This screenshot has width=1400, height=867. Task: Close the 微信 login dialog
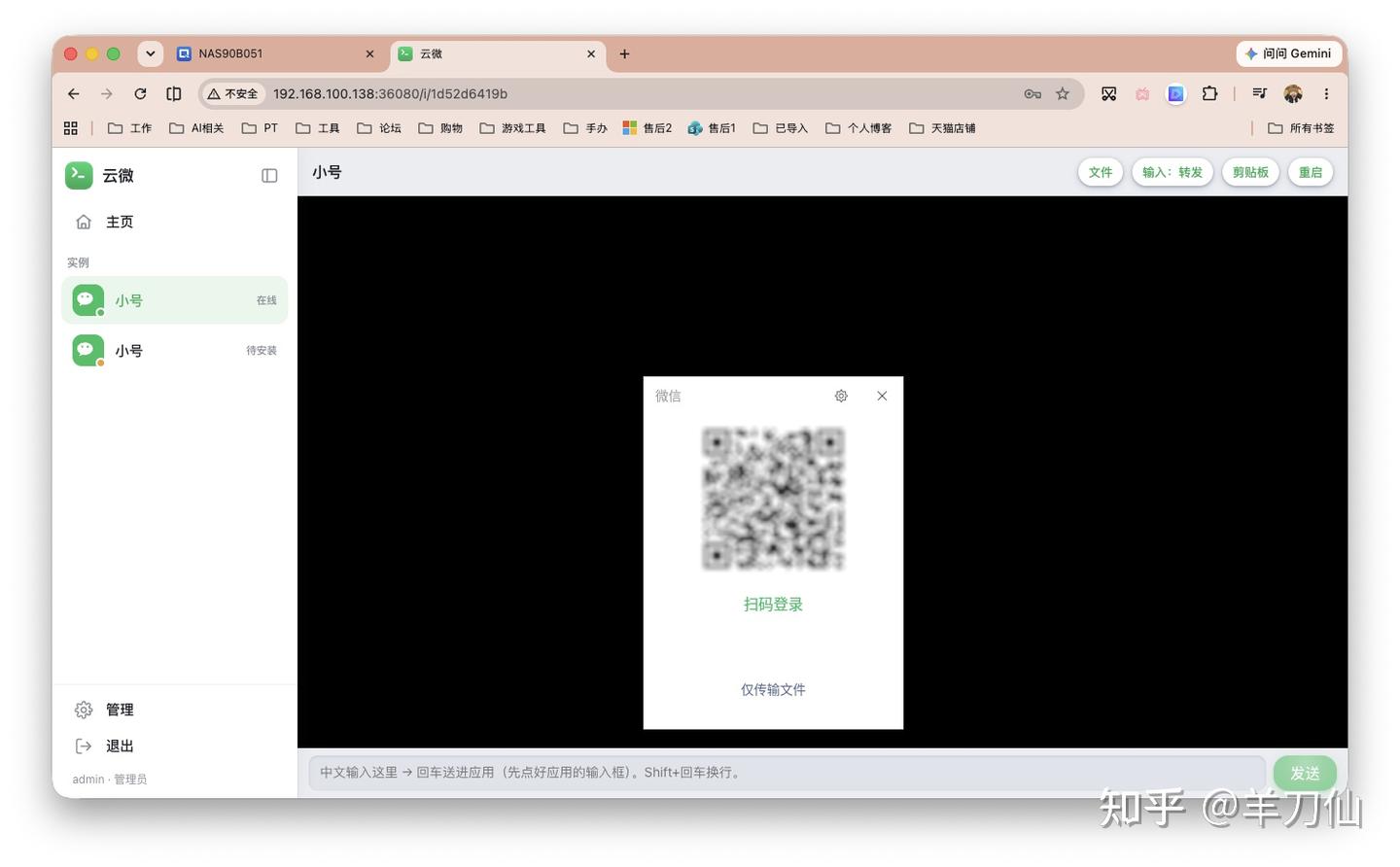tap(882, 396)
